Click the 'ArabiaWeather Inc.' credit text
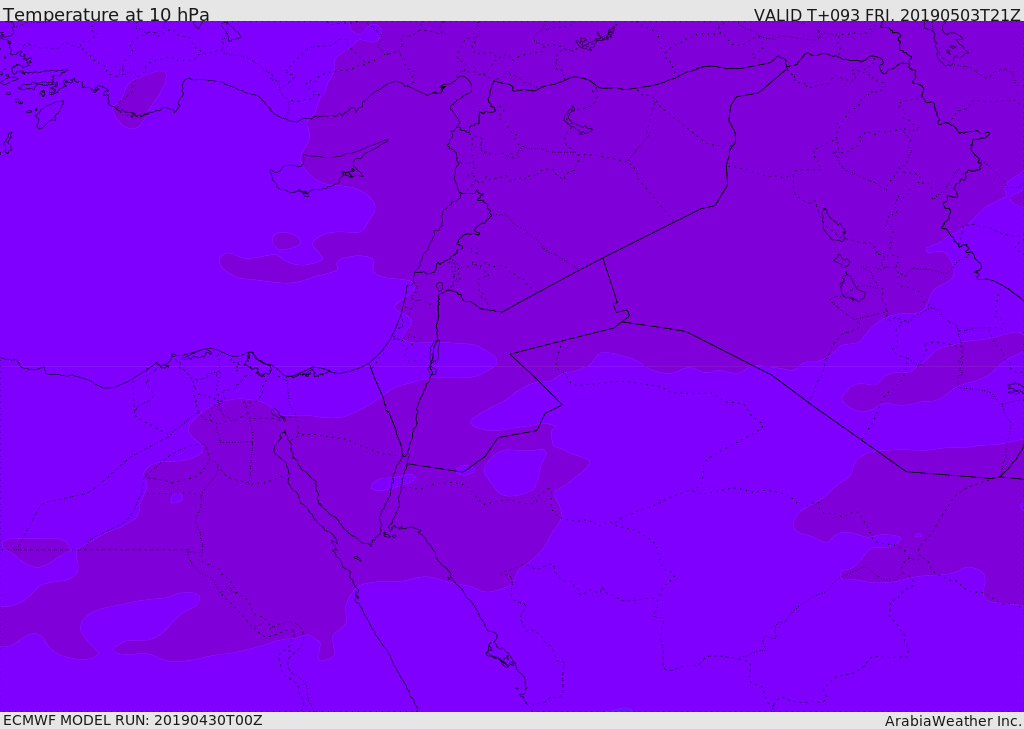 tap(953, 721)
